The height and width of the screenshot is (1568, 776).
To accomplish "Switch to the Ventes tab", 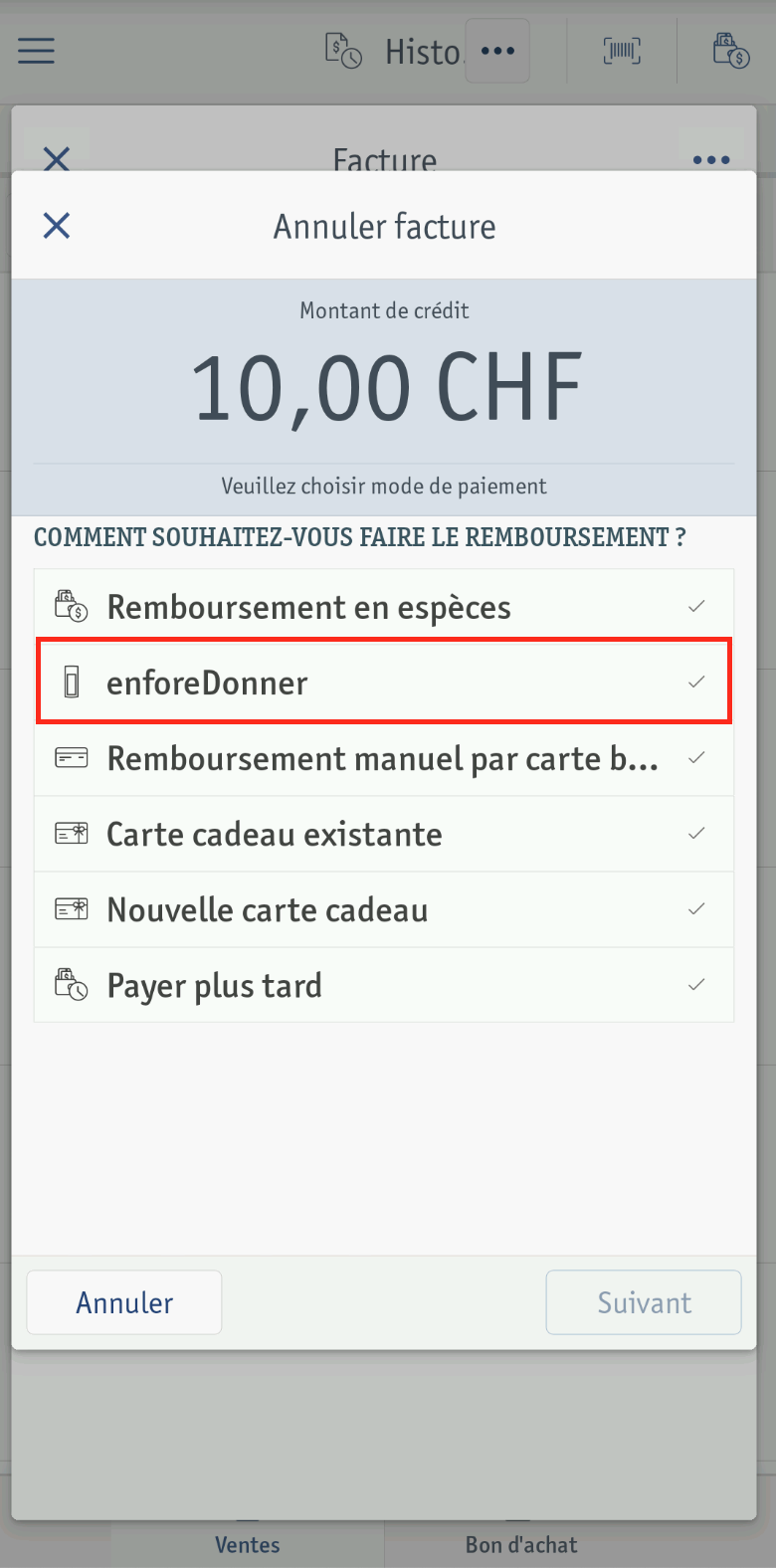I will coord(248,1544).
